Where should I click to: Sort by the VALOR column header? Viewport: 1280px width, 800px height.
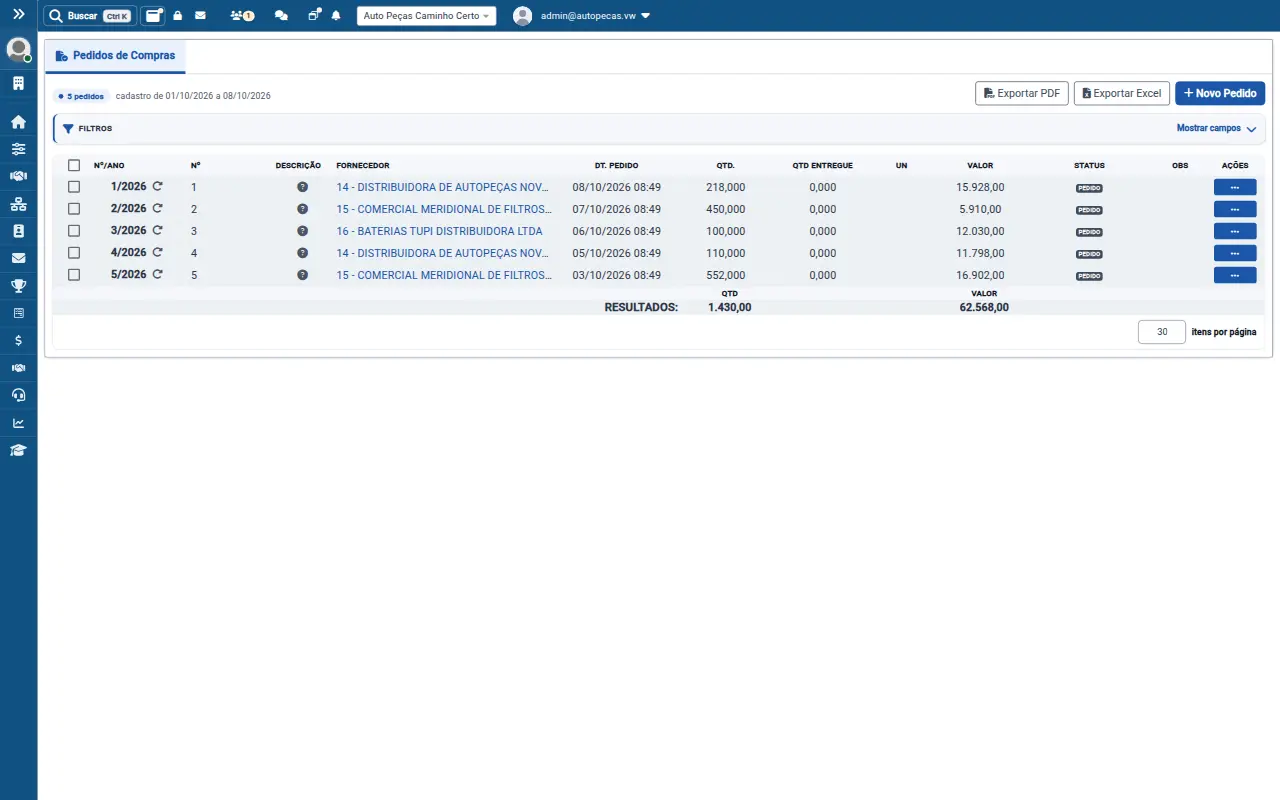(980, 165)
